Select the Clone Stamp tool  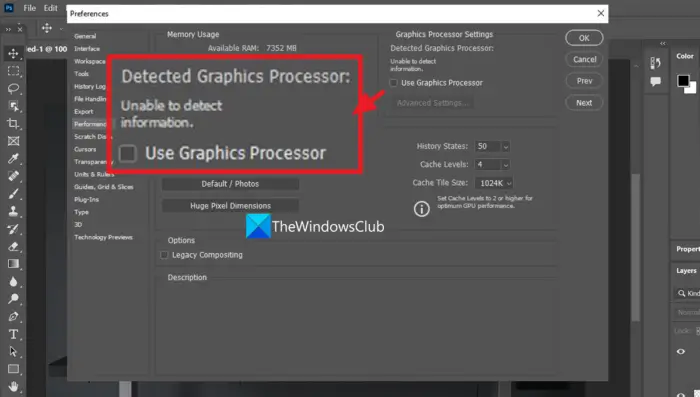pos(13,211)
